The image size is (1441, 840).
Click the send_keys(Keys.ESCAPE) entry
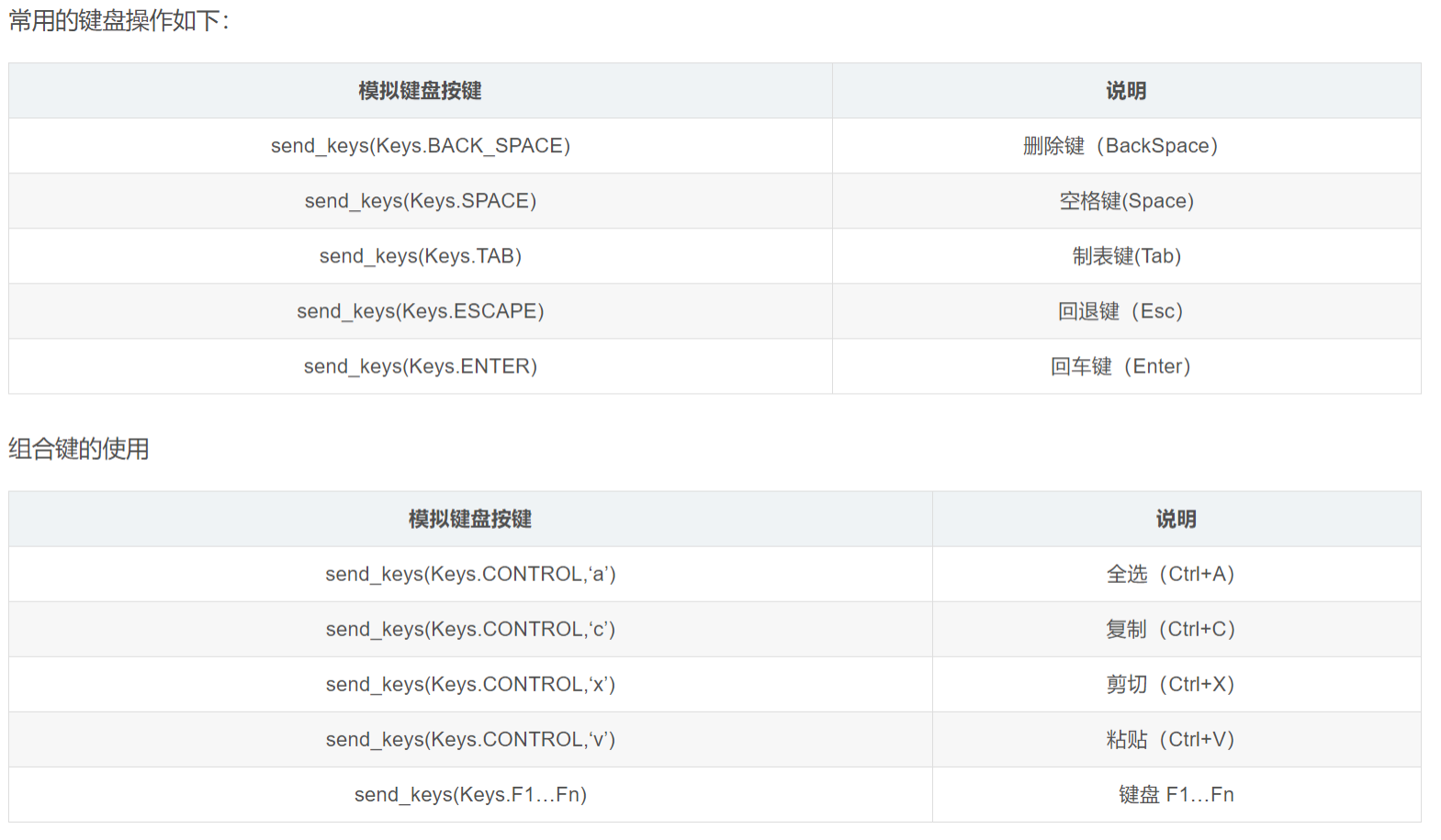pos(420,311)
